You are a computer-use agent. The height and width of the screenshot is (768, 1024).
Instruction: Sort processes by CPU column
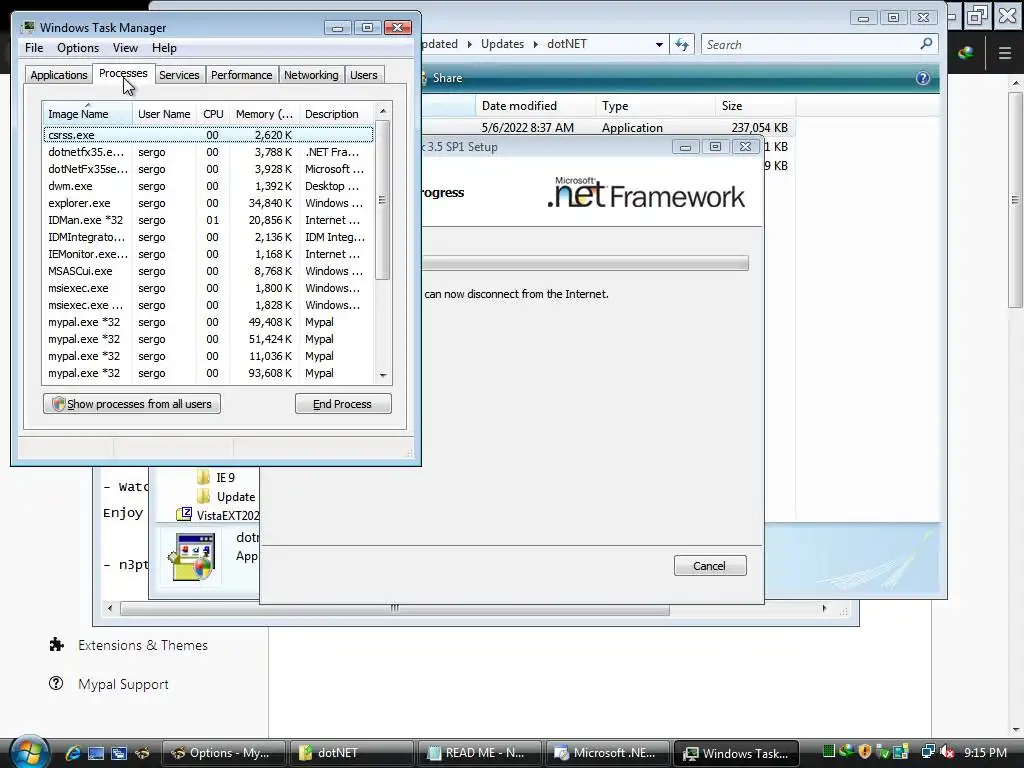point(214,114)
